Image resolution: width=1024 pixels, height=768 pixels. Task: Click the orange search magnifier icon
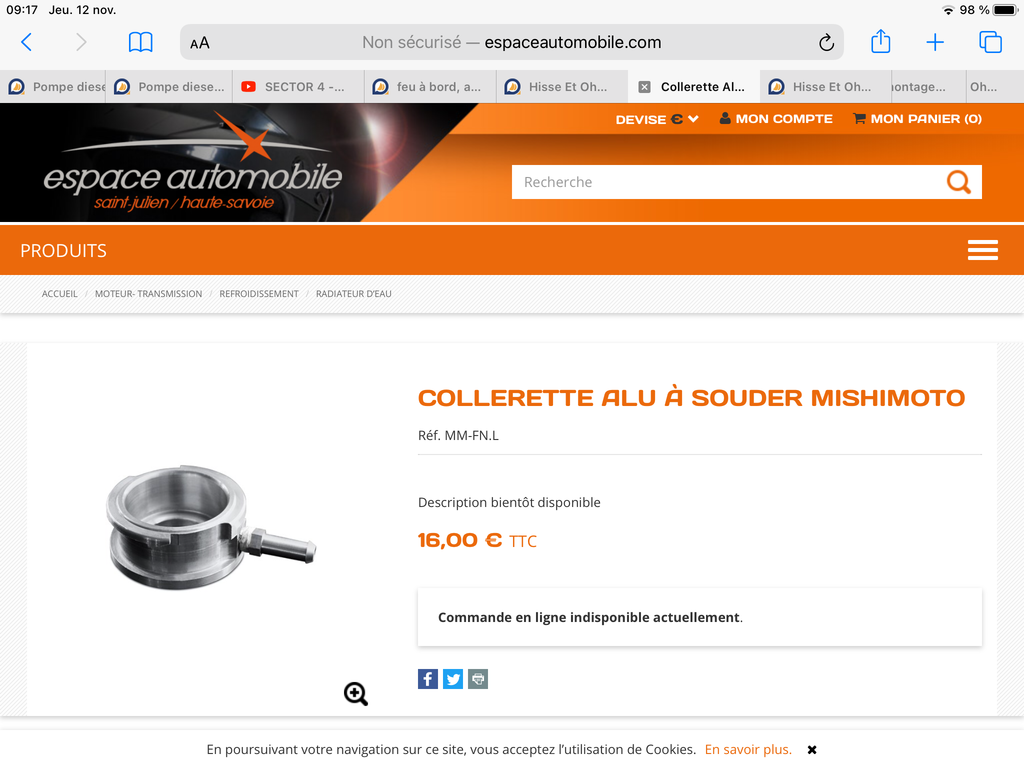point(959,182)
